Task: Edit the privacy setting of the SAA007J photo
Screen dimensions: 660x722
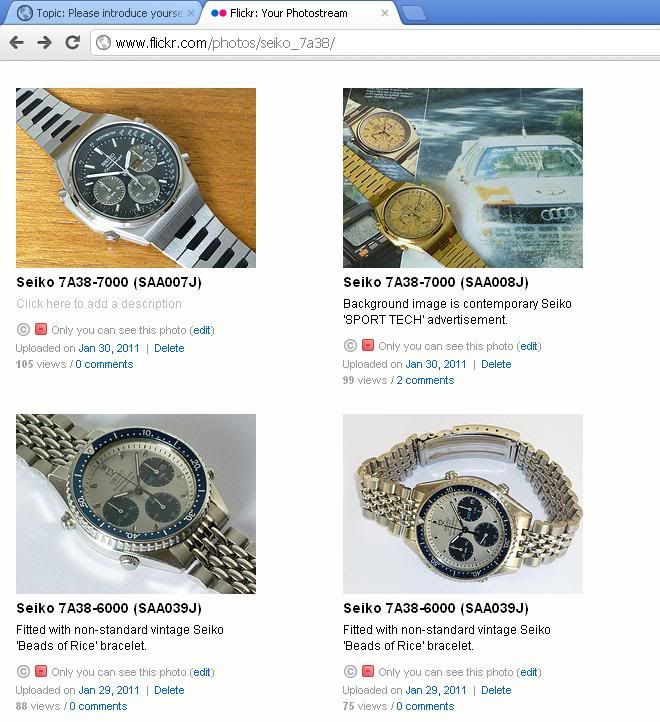Action: [202, 330]
